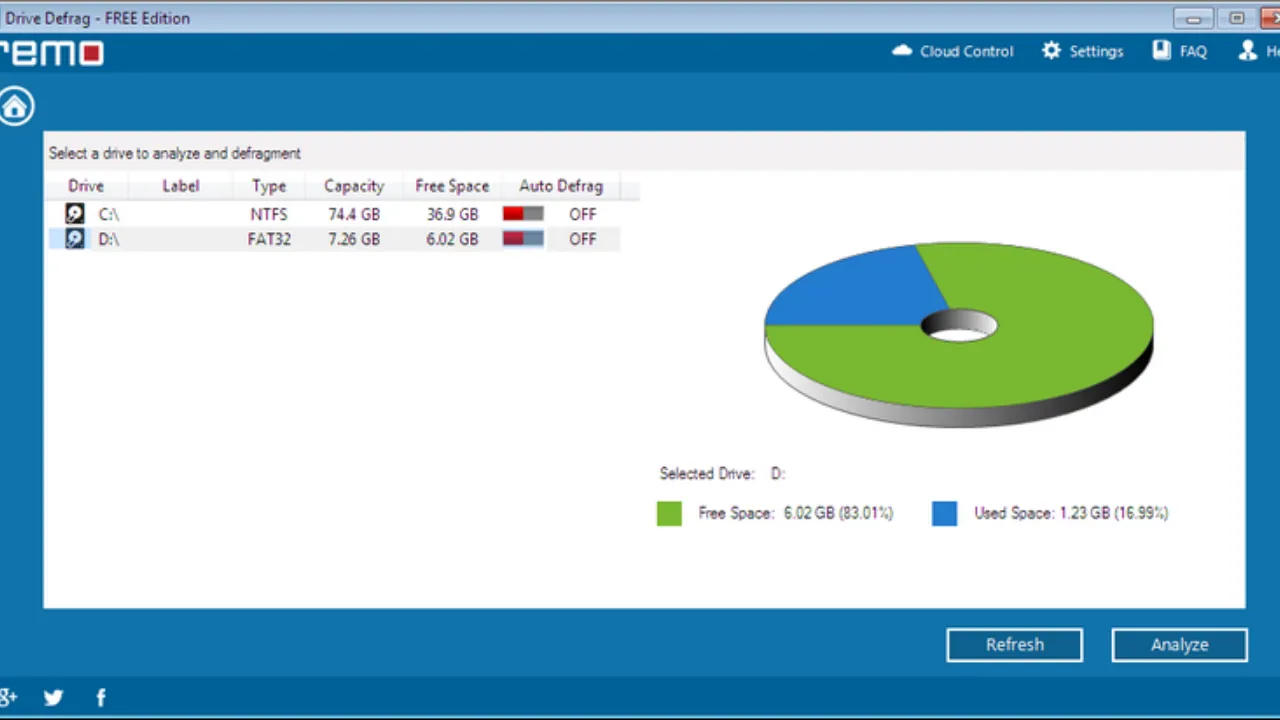This screenshot has height=720, width=1280.
Task: Click the 36.9 GB free space value
Action: pos(452,214)
